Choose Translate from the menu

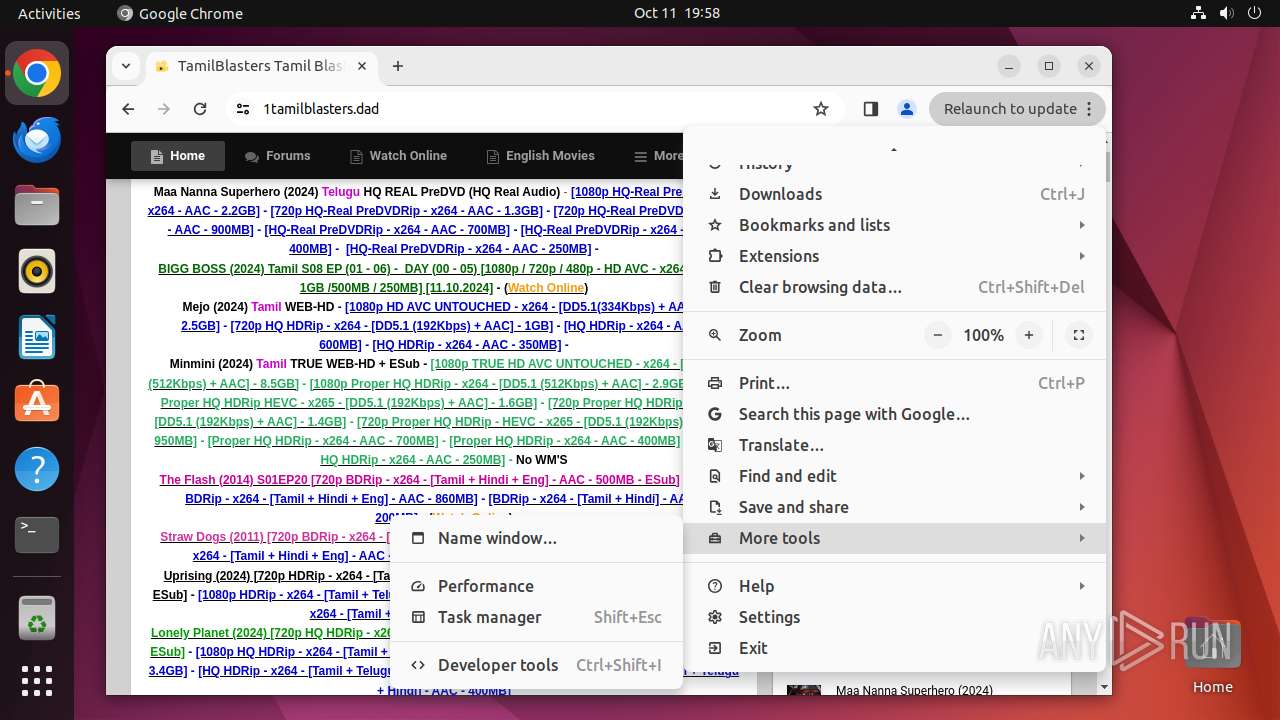tap(895, 445)
